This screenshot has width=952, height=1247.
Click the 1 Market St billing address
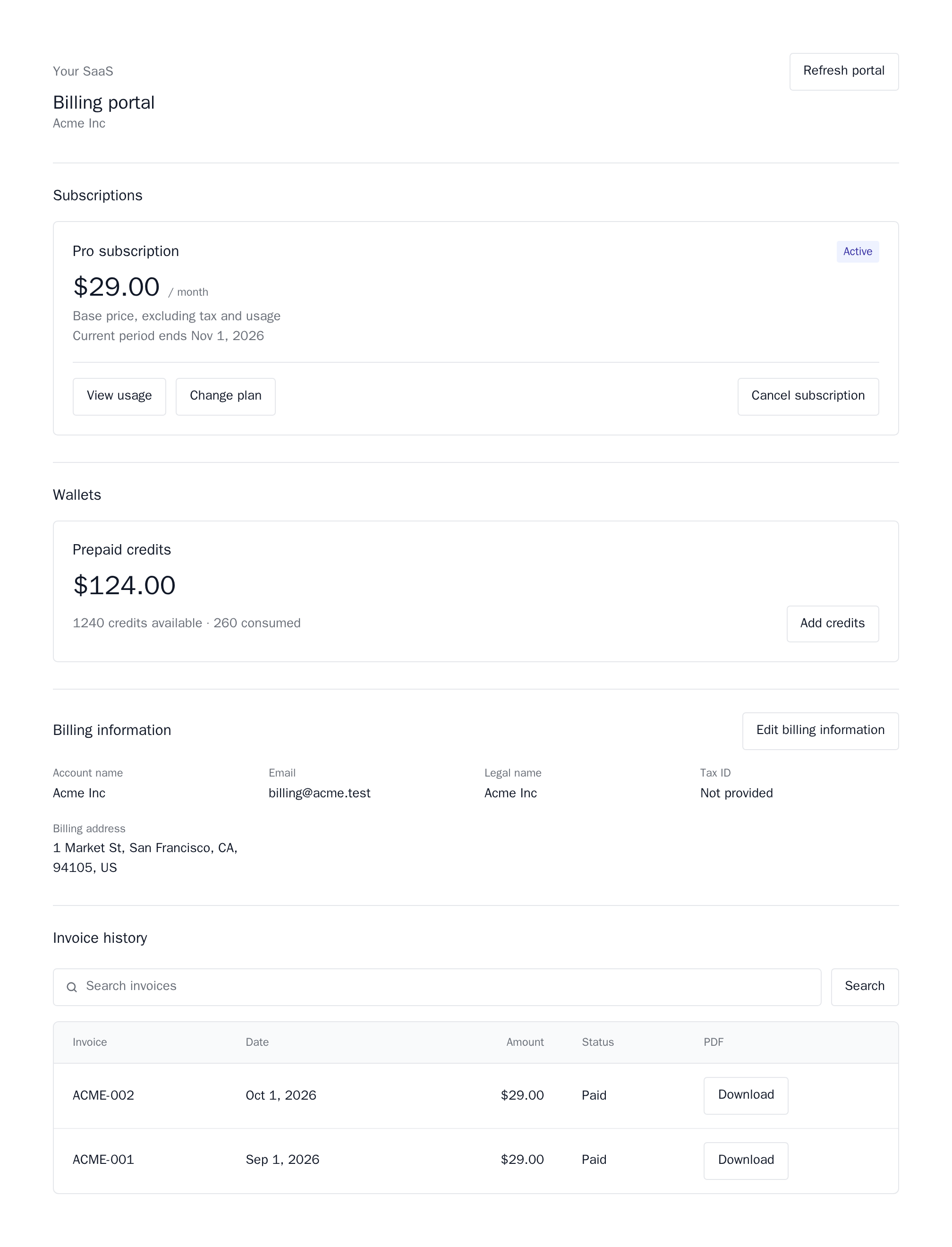click(145, 858)
